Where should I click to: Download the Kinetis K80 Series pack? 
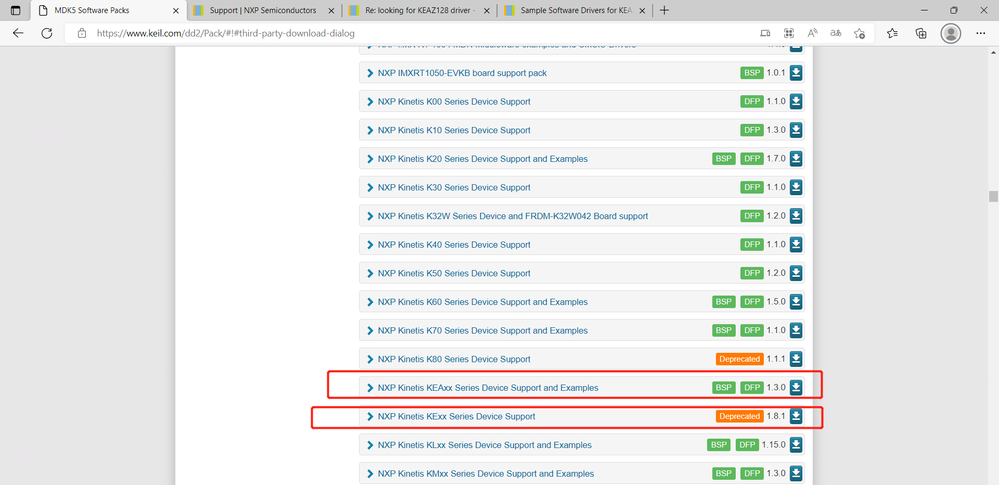tap(796, 359)
